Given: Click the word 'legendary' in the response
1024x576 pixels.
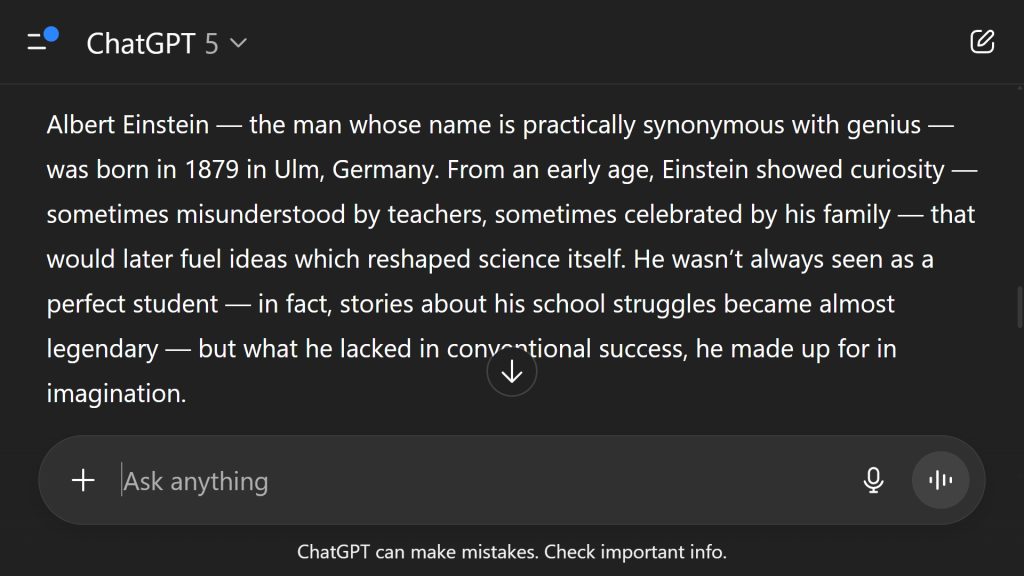Looking at the screenshot, I should (102, 349).
